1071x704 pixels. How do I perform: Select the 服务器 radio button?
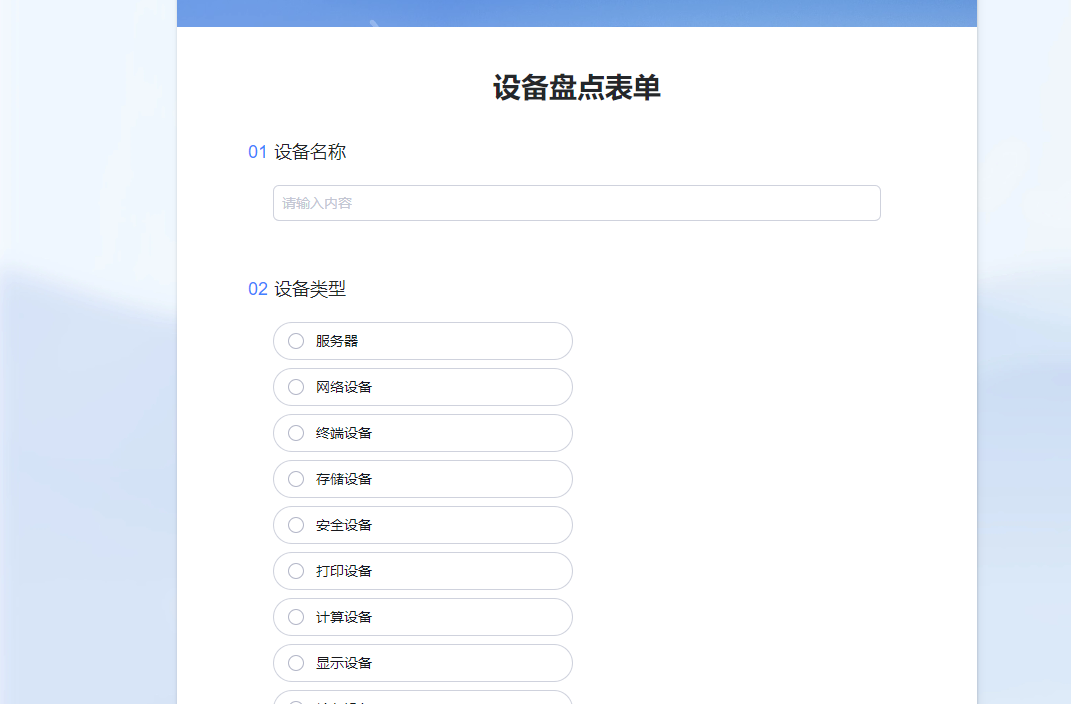[296, 341]
